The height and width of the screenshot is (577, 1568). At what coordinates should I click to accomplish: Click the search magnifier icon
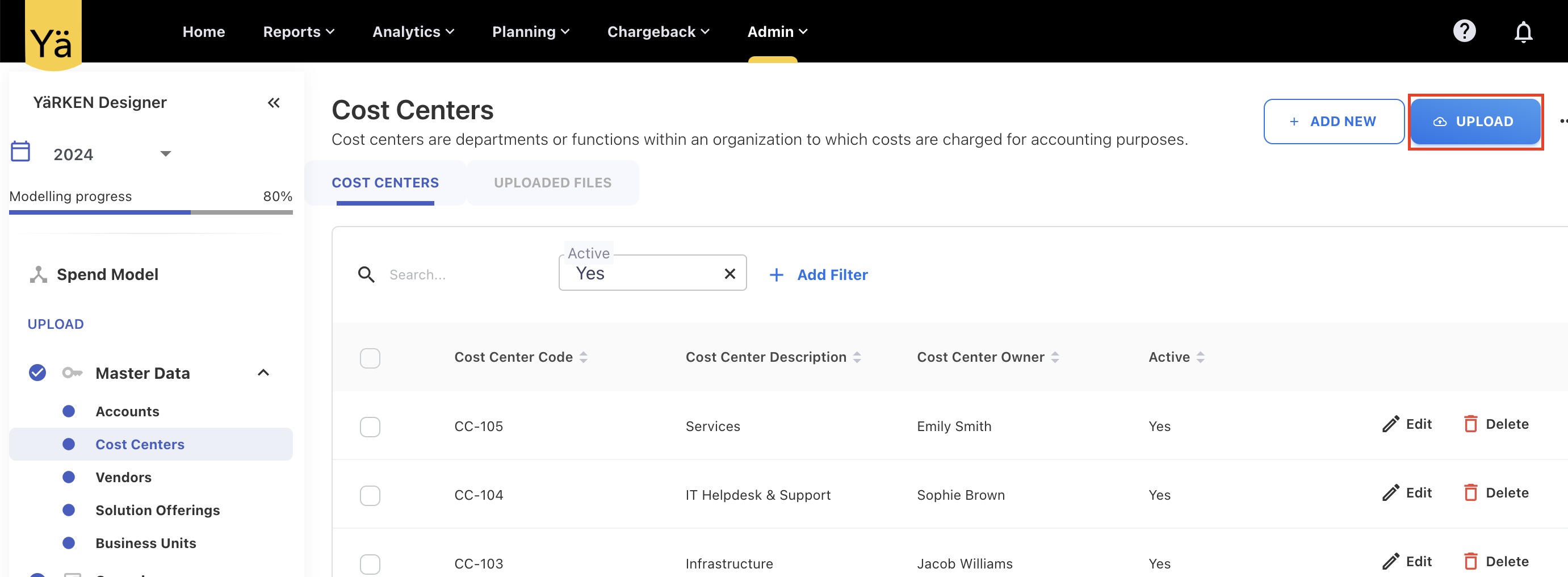click(366, 274)
